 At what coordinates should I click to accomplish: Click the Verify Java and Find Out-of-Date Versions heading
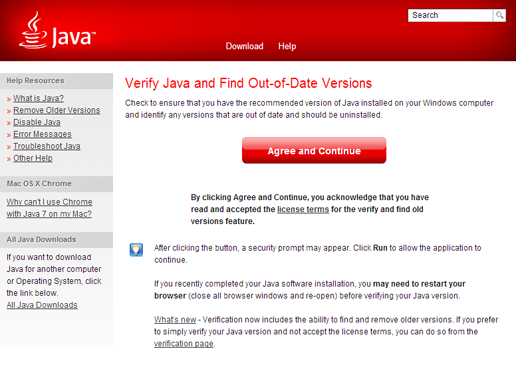click(248, 83)
